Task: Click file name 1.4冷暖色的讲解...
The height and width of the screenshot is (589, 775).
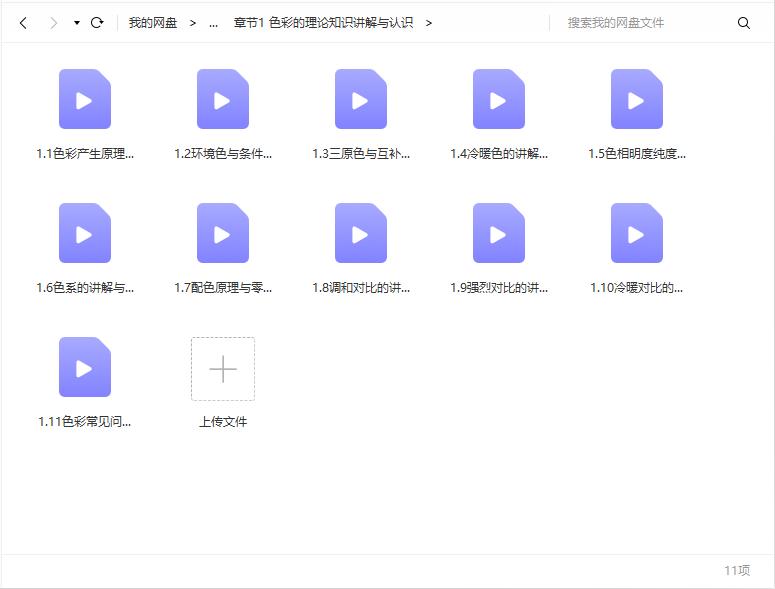Action: 499,154
